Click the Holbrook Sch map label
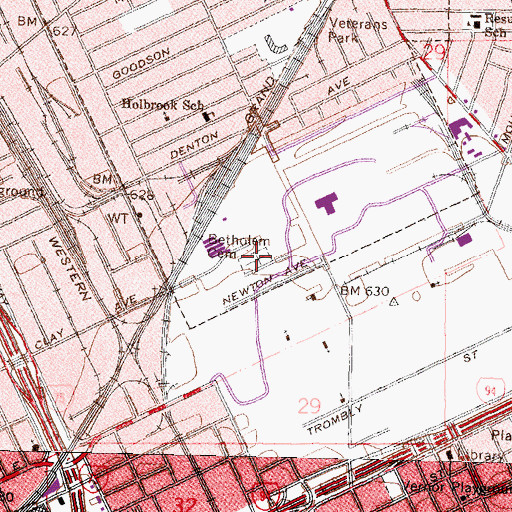This screenshot has width=512, height=512. click(163, 104)
